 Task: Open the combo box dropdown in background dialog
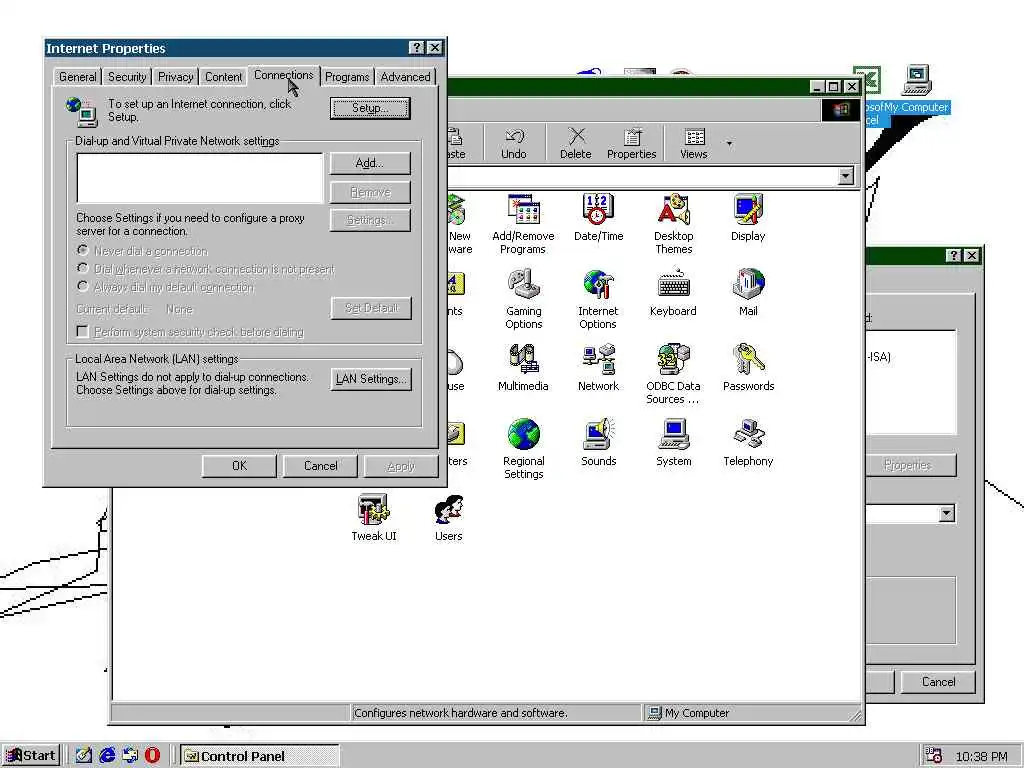pos(947,513)
